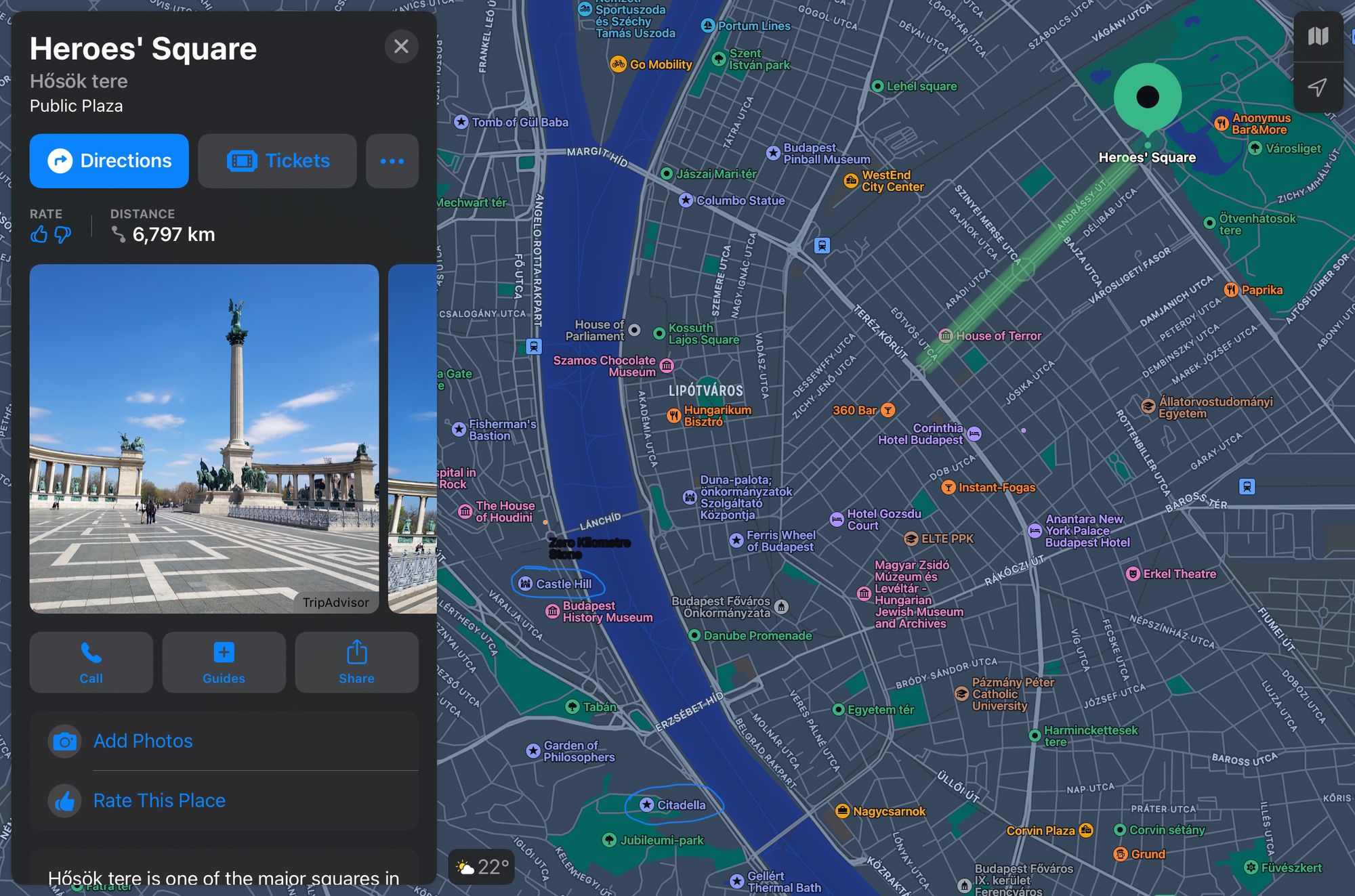Click the House of Terror museum marker
Screen dimensions: 1355x896
946,336
